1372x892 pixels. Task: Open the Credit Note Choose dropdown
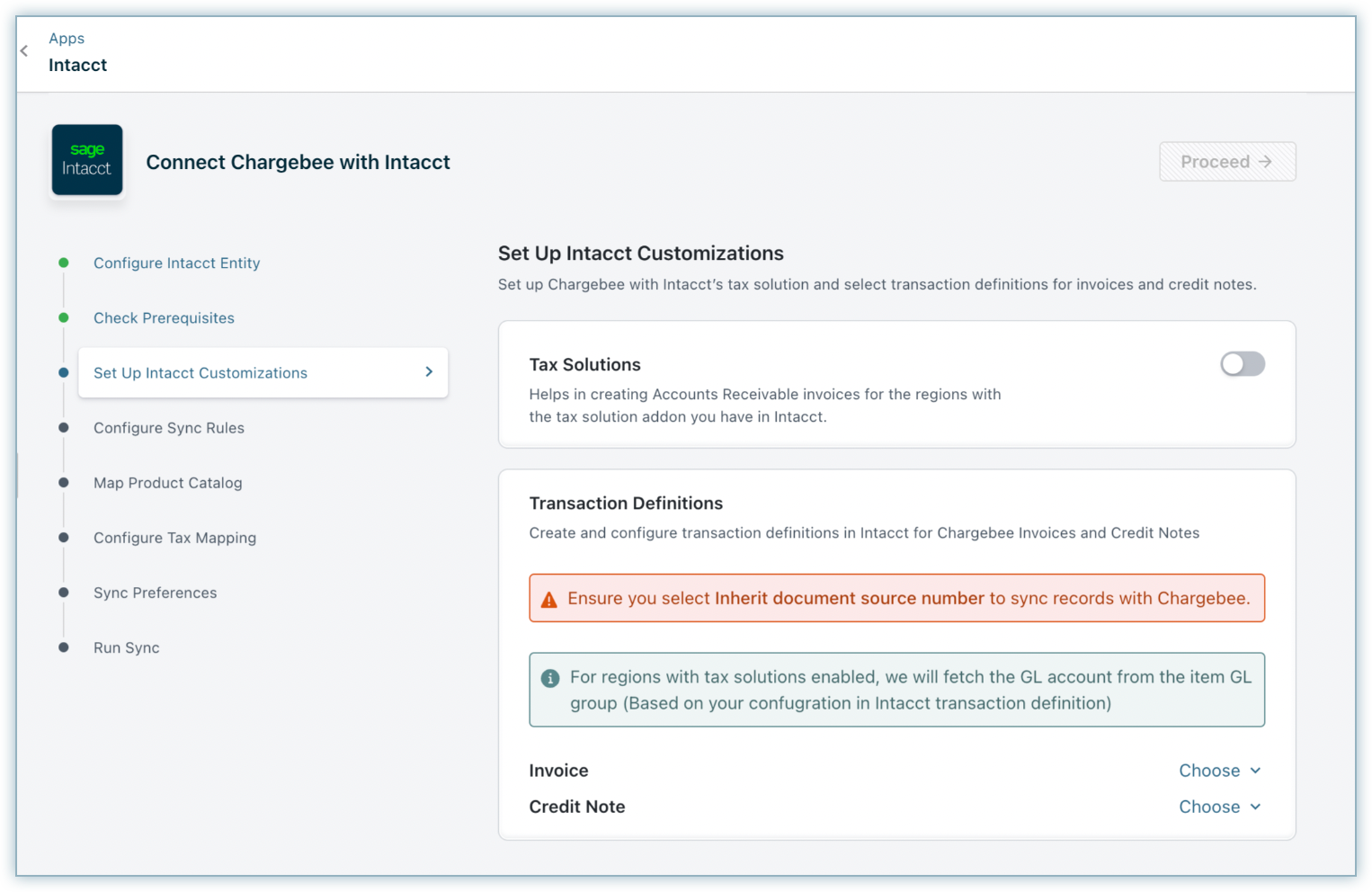[1219, 807]
